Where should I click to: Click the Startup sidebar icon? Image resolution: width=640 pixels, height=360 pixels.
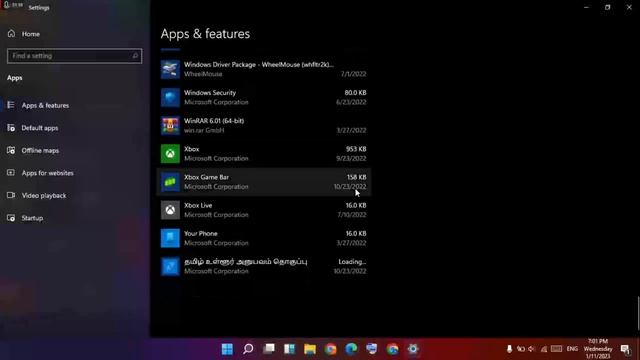[x=11, y=218]
